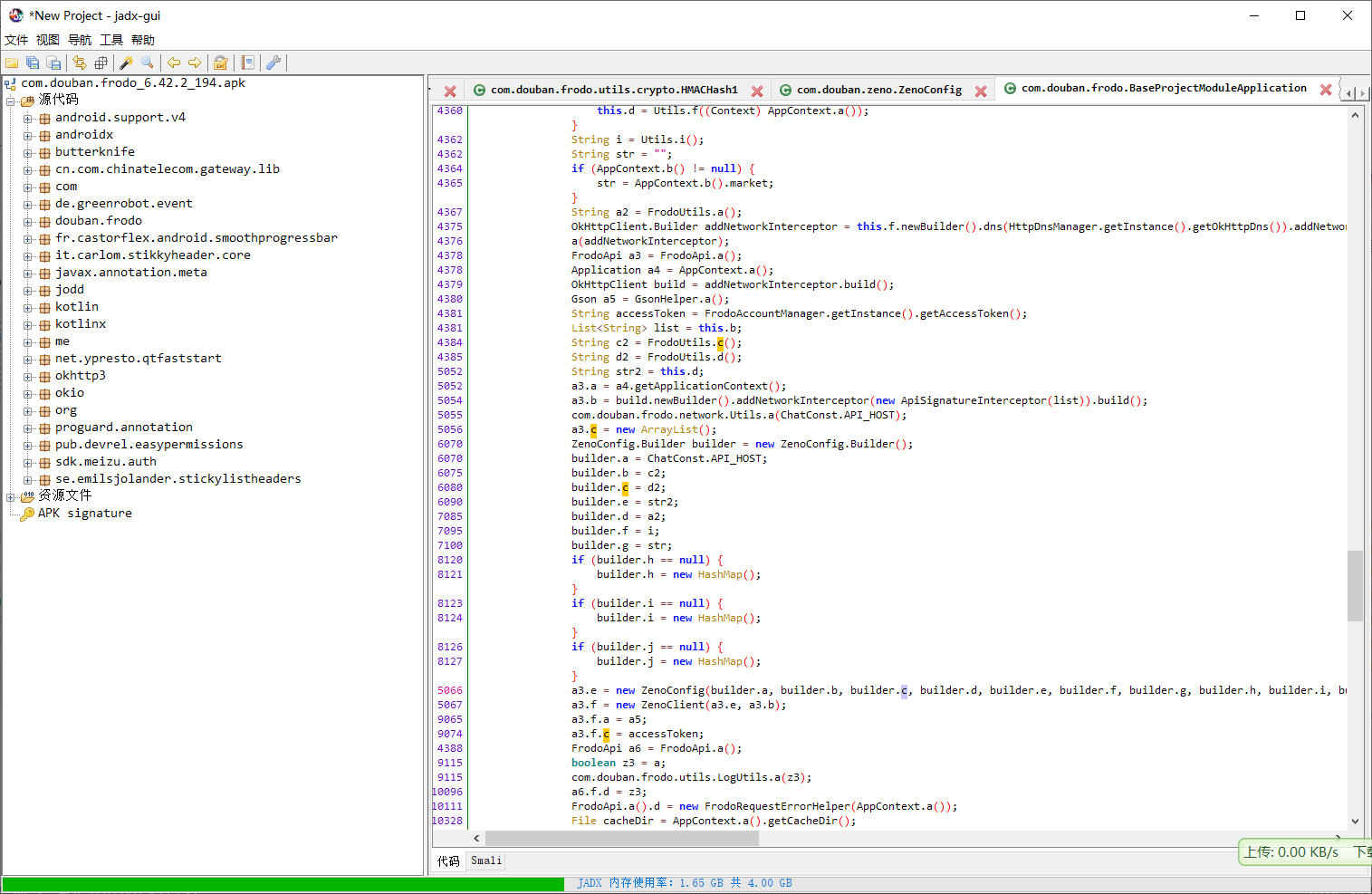Screen dimensions: 1372x894
Task: Click the open file toolbar icon
Action: tap(12, 62)
